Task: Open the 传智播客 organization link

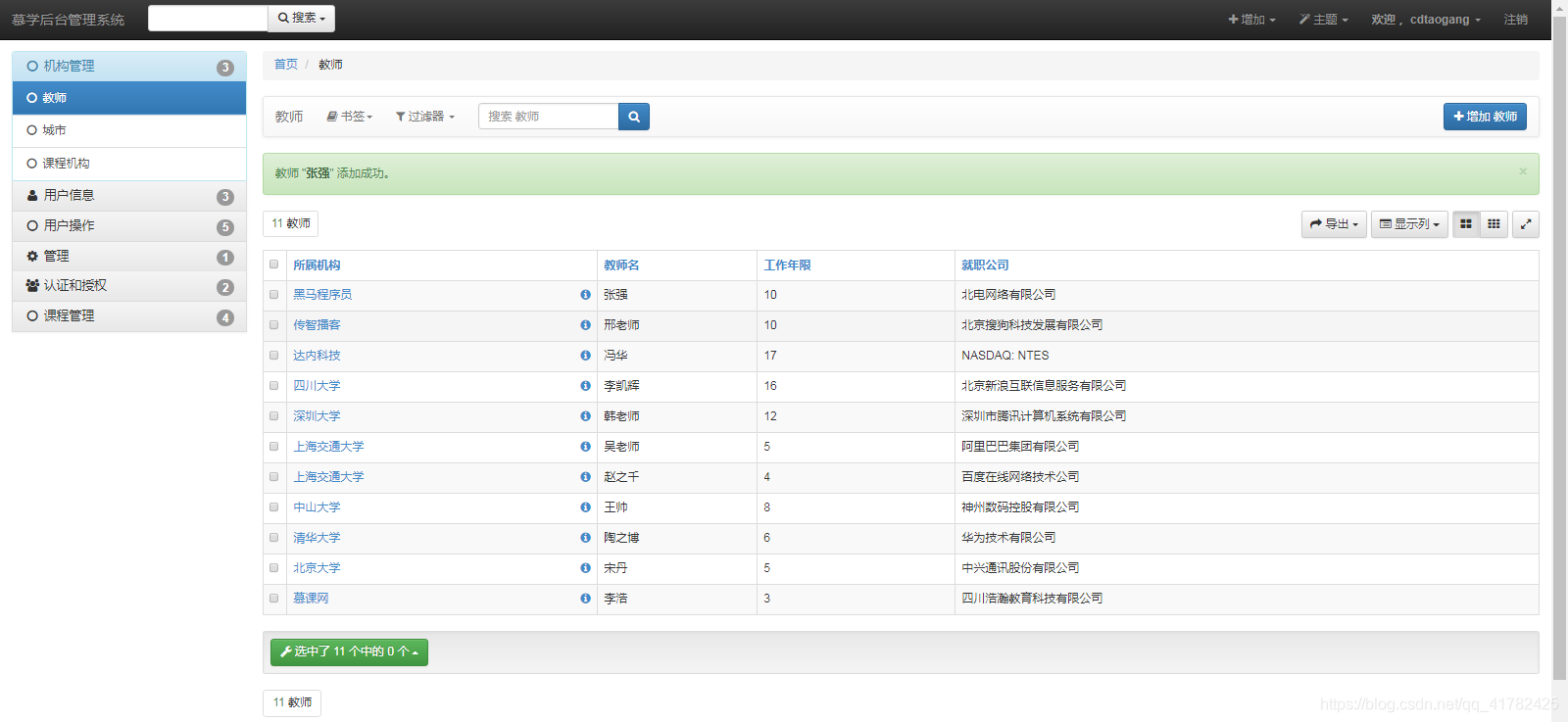Action: pyautogui.click(x=317, y=325)
